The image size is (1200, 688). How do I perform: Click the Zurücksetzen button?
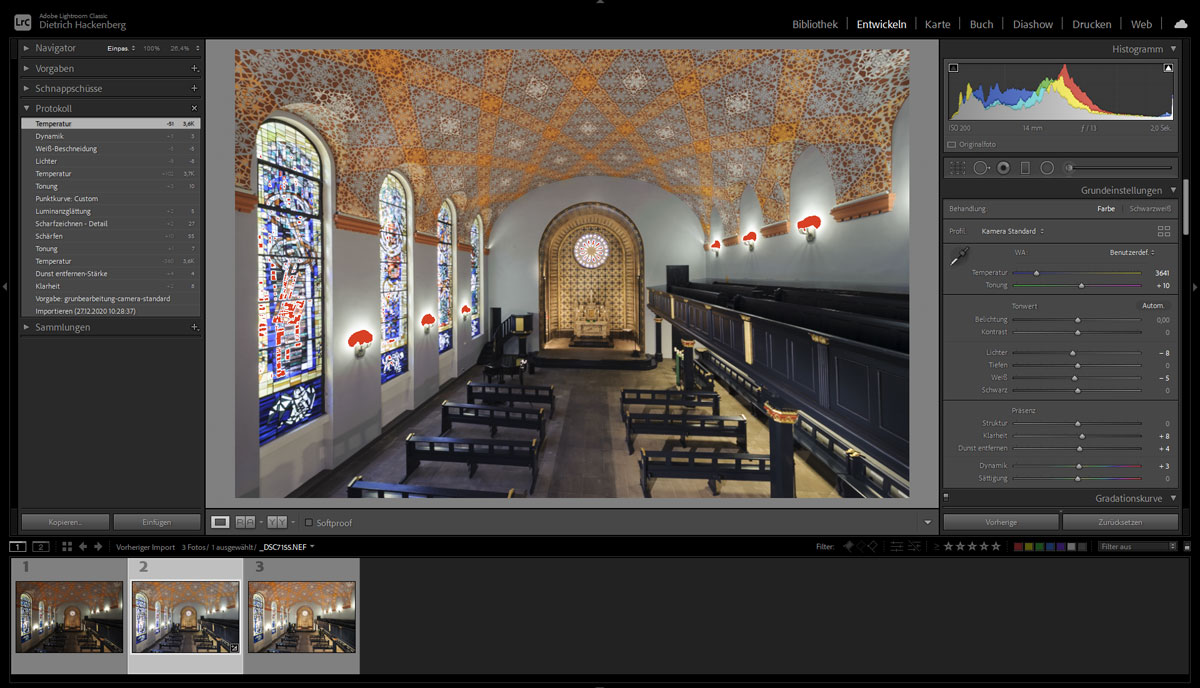(x=1119, y=522)
